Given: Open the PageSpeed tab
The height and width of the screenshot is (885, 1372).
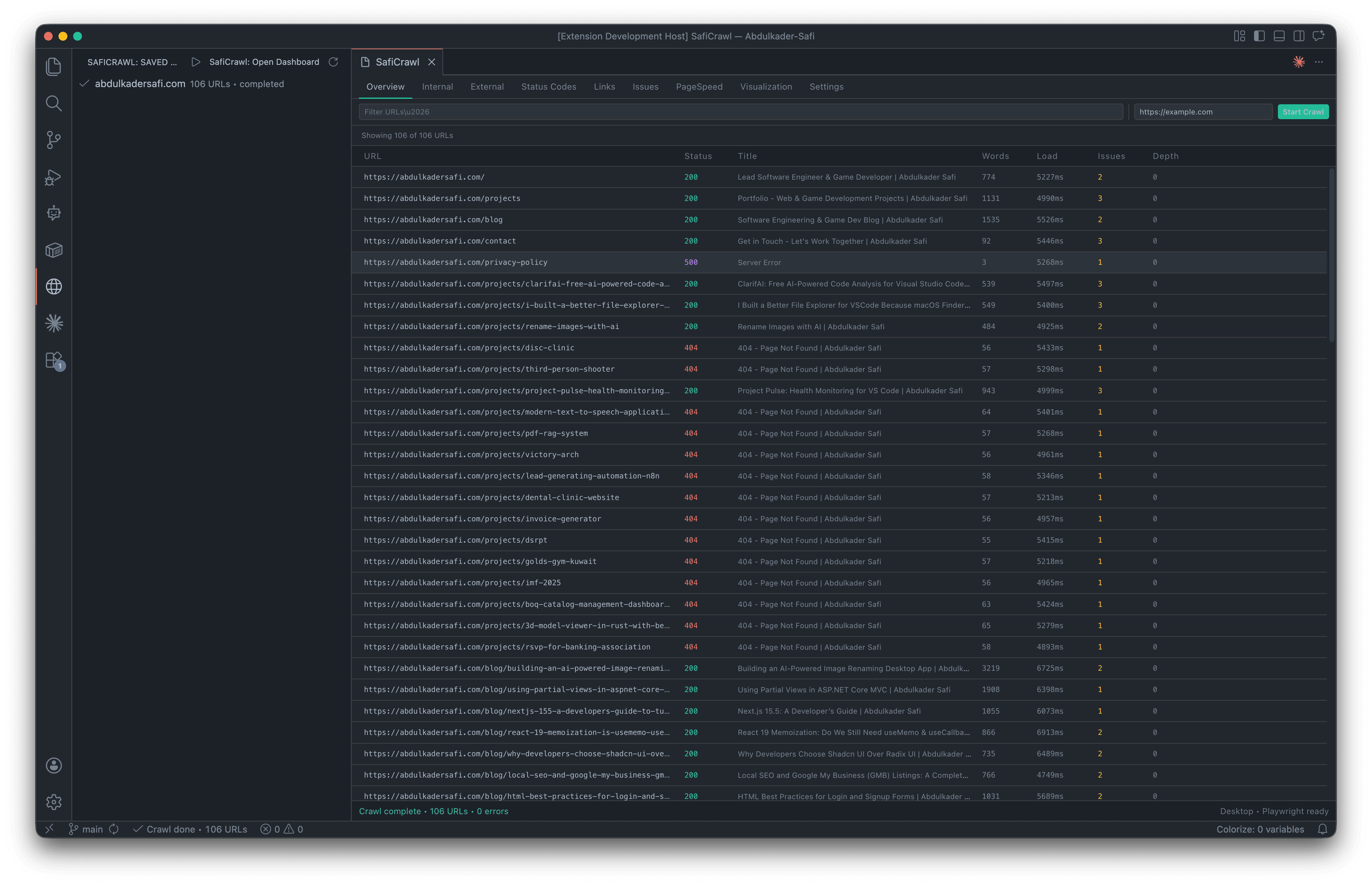Looking at the screenshot, I should click(x=699, y=87).
